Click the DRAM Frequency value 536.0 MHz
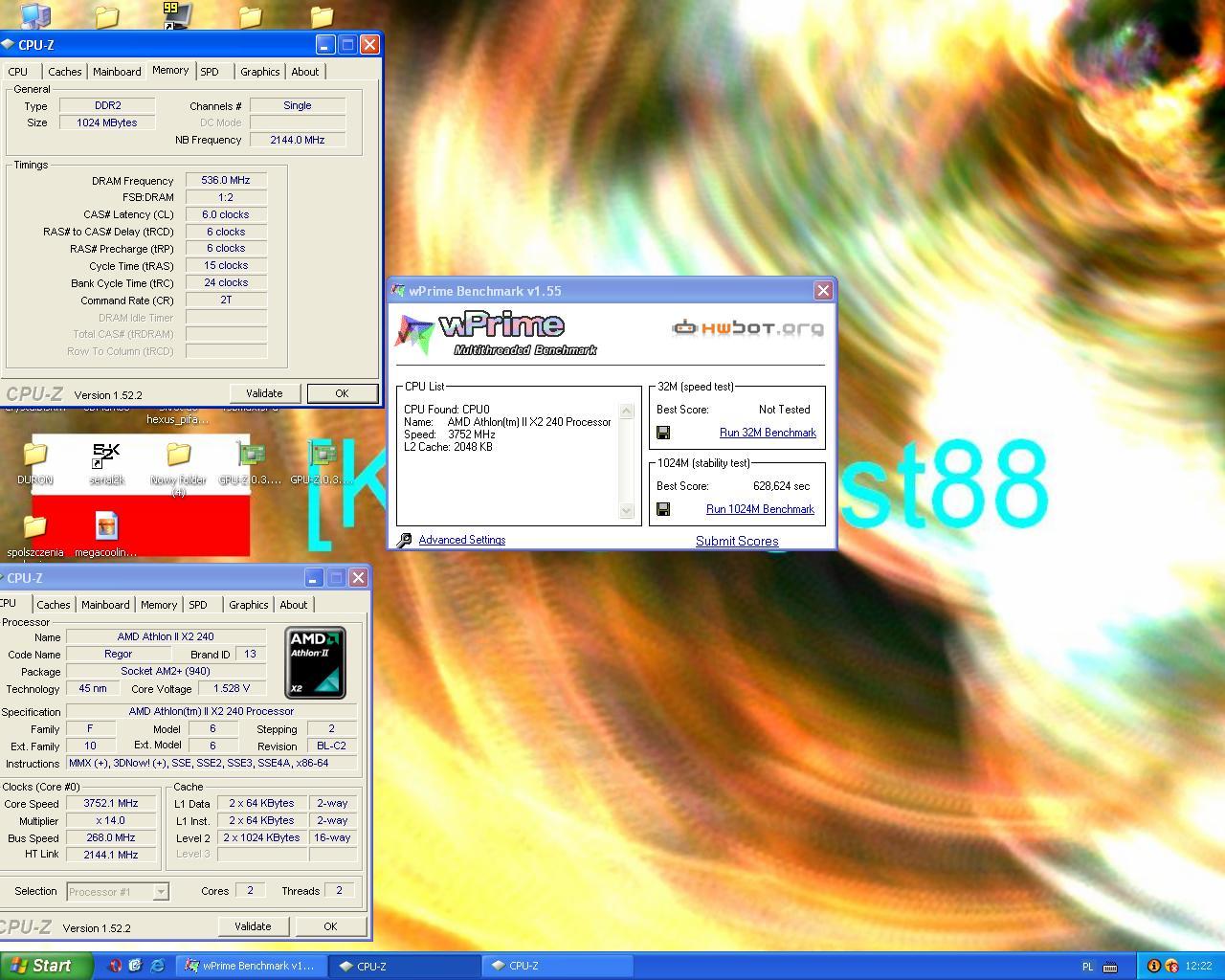Image resolution: width=1225 pixels, height=980 pixels. pyautogui.click(x=226, y=180)
